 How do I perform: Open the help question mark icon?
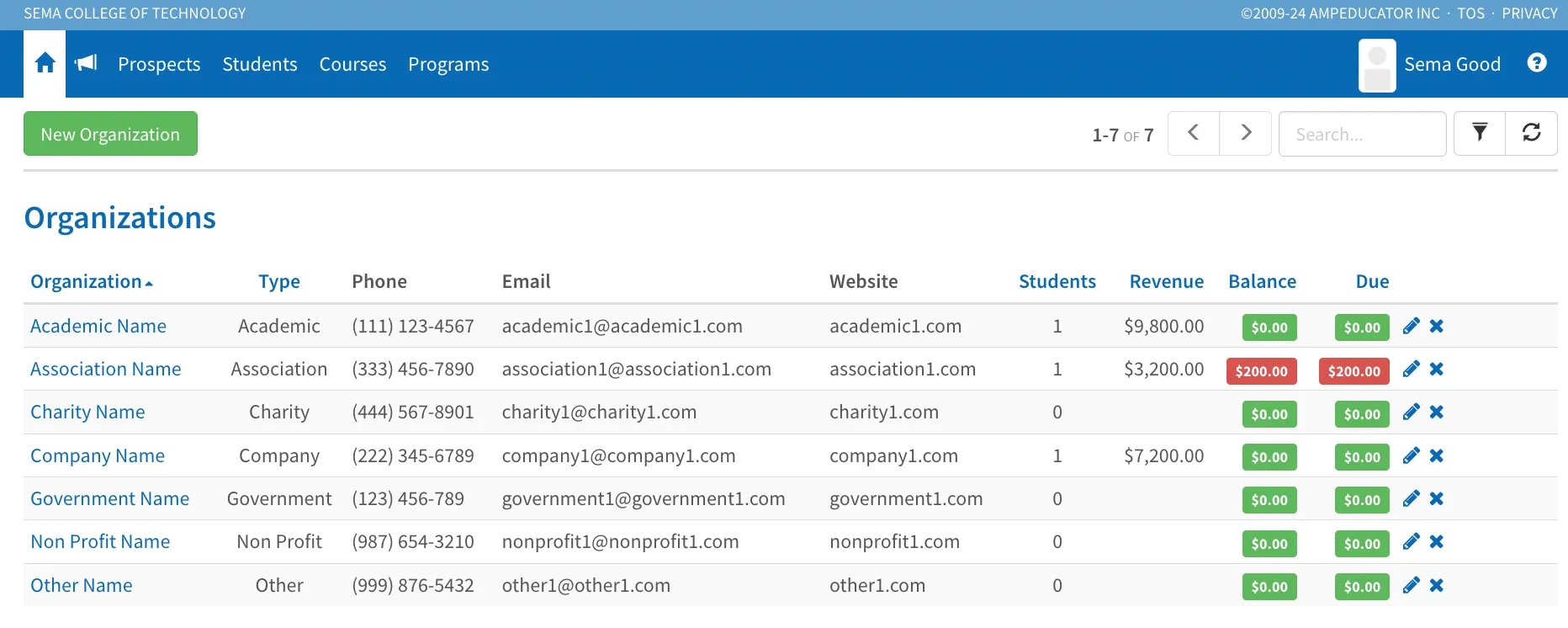point(1537,63)
